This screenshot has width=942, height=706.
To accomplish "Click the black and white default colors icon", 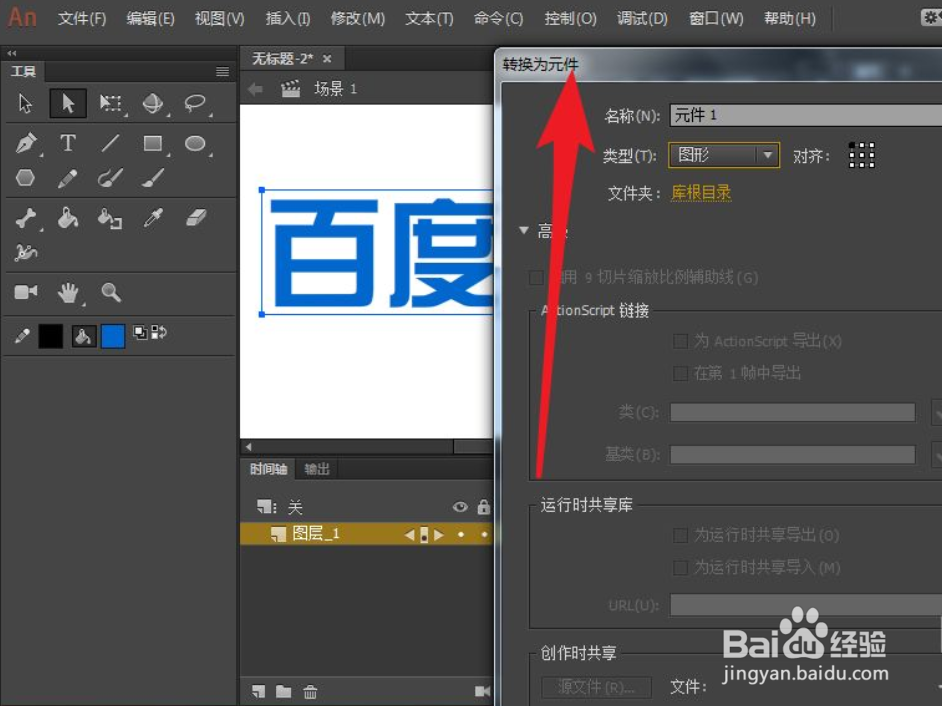I will click(139, 332).
